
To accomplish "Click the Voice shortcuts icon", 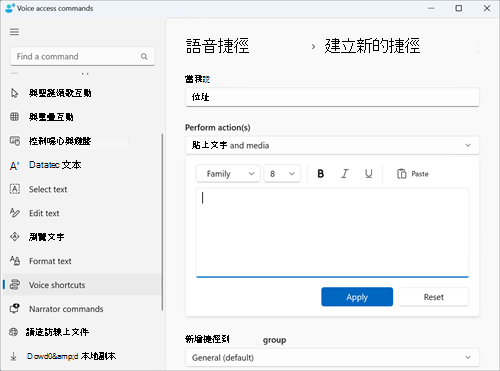I will tap(15, 284).
